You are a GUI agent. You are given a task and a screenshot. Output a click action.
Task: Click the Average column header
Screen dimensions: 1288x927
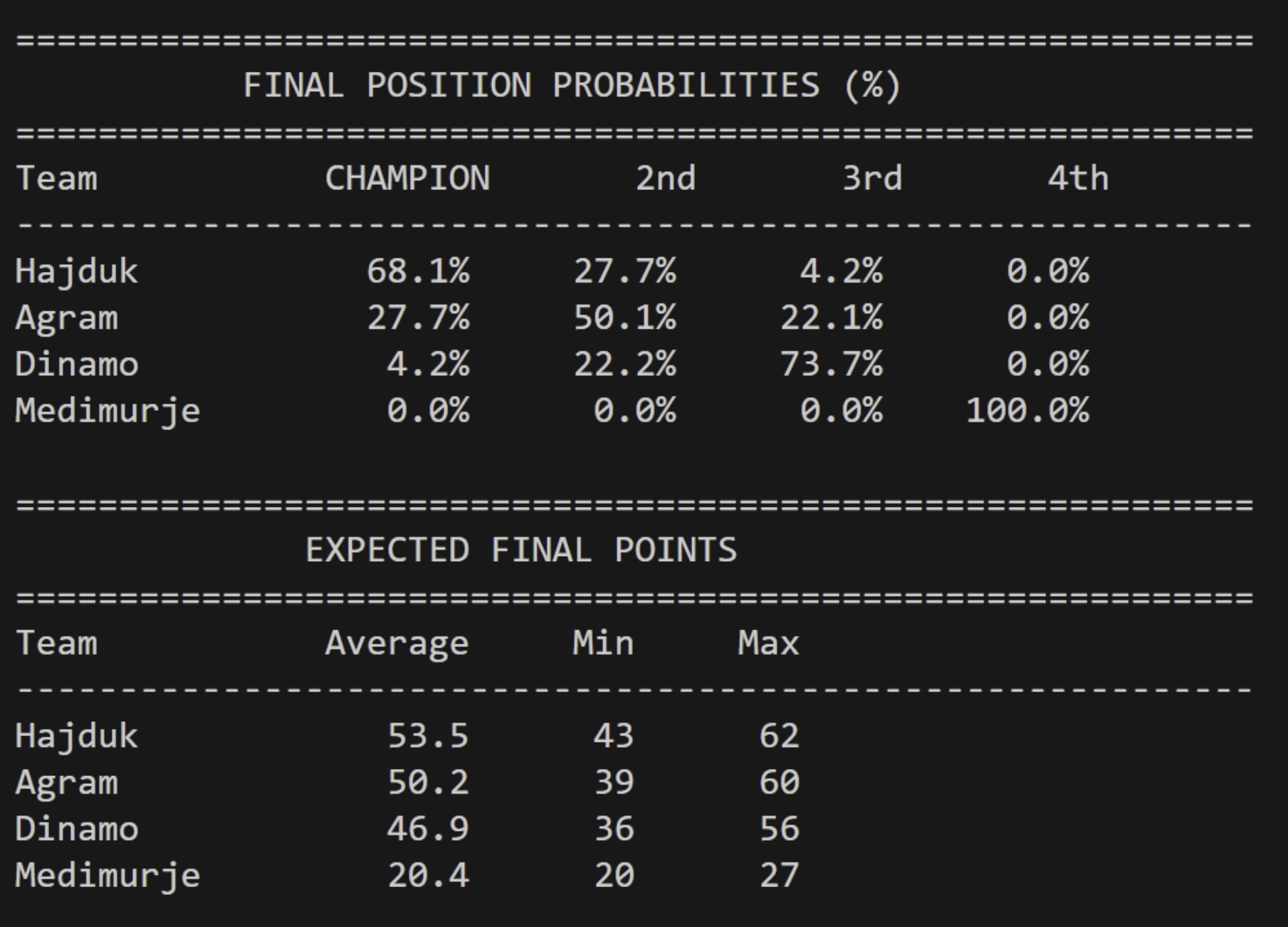click(397, 644)
